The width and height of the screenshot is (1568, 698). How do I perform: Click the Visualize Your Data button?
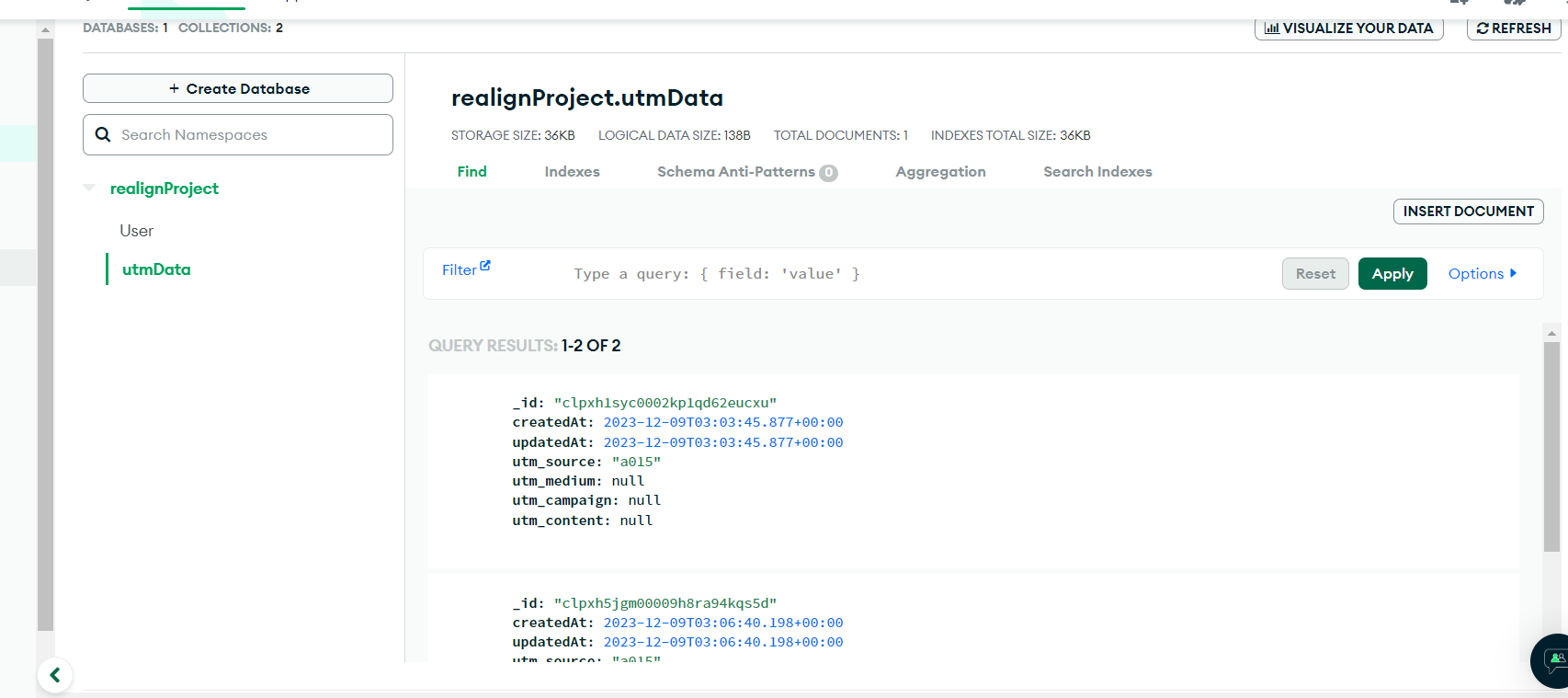1349,29
